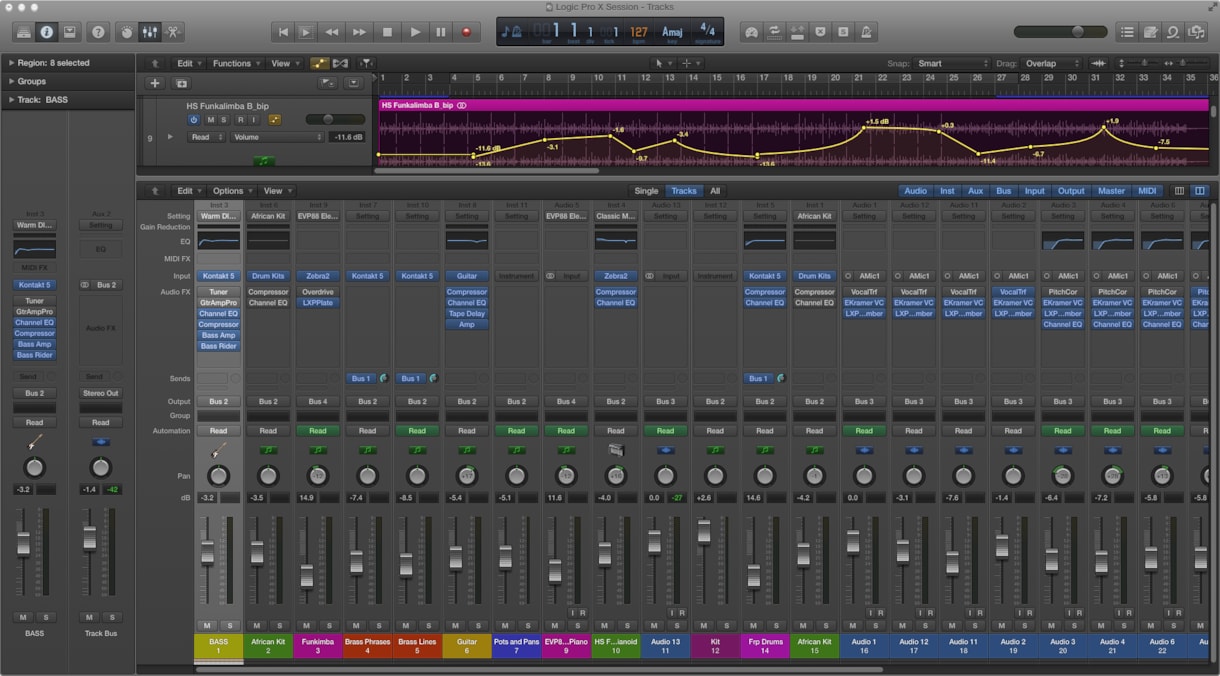
Task: Open the Loop Browser icon
Action: pyautogui.click(x=1173, y=32)
